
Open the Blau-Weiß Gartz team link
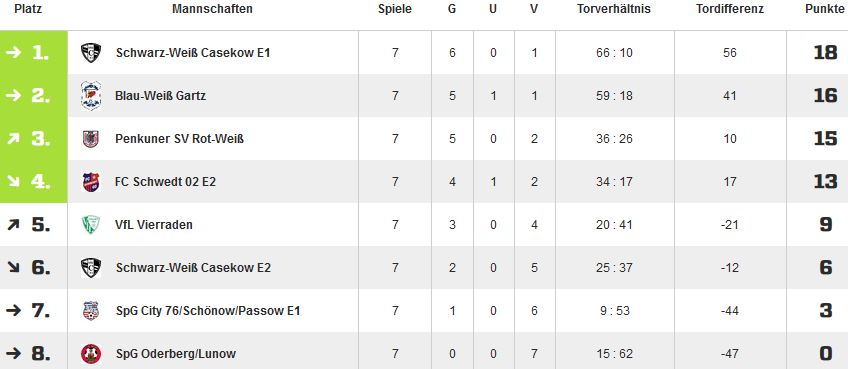pos(161,96)
